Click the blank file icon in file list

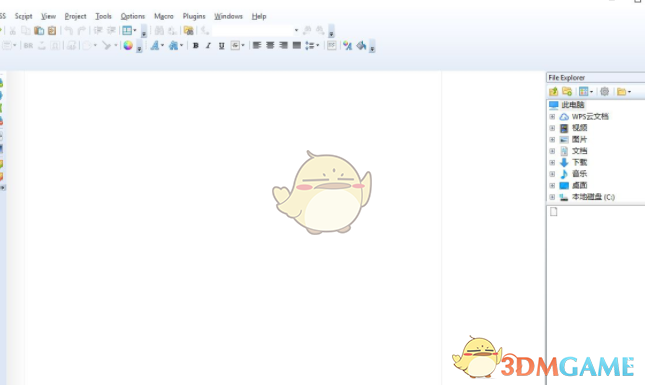pyautogui.click(x=554, y=212)
